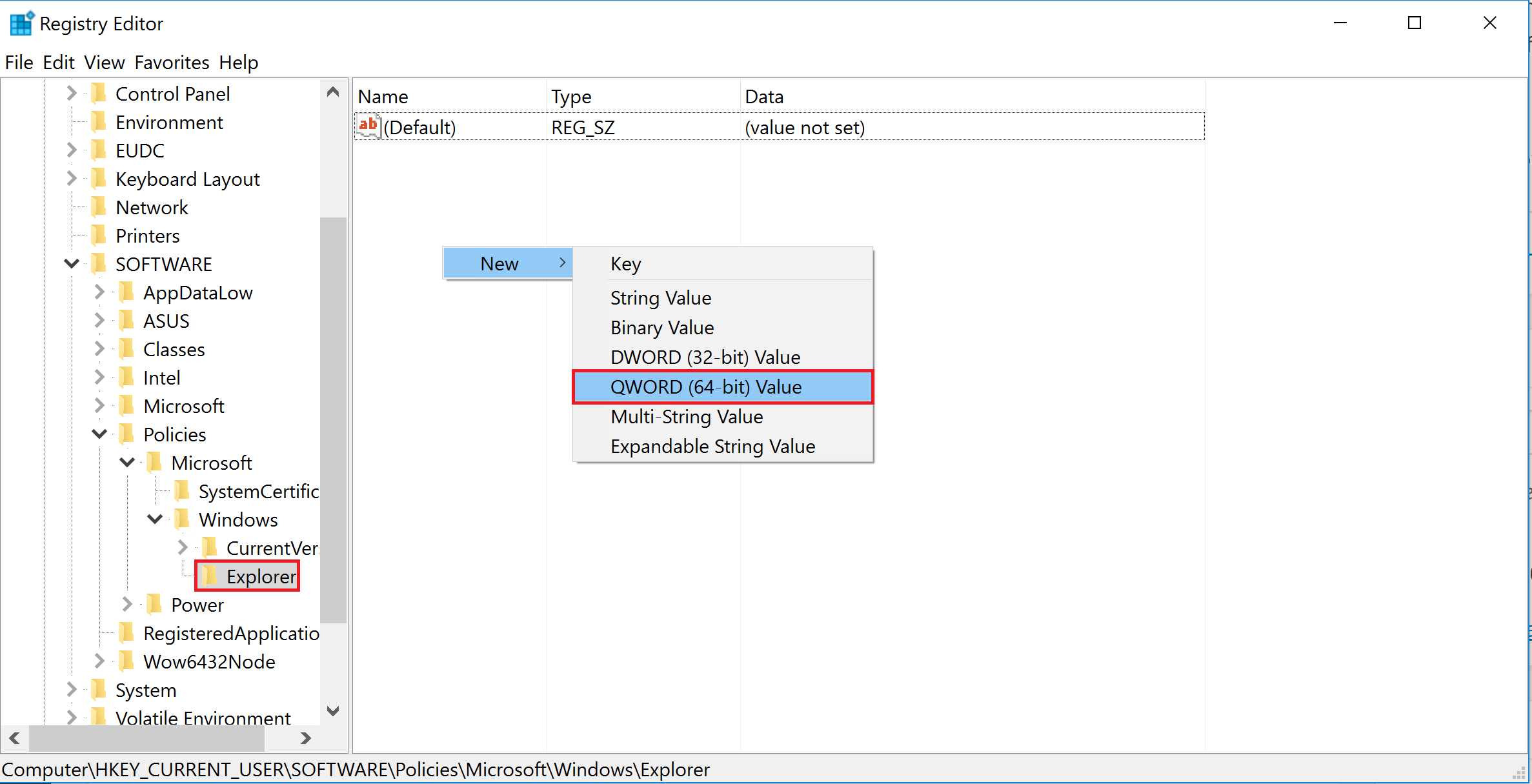The height and width of the screenshot is (784, 1532).
Task: Open the View menu
Action: pos(104,63)
